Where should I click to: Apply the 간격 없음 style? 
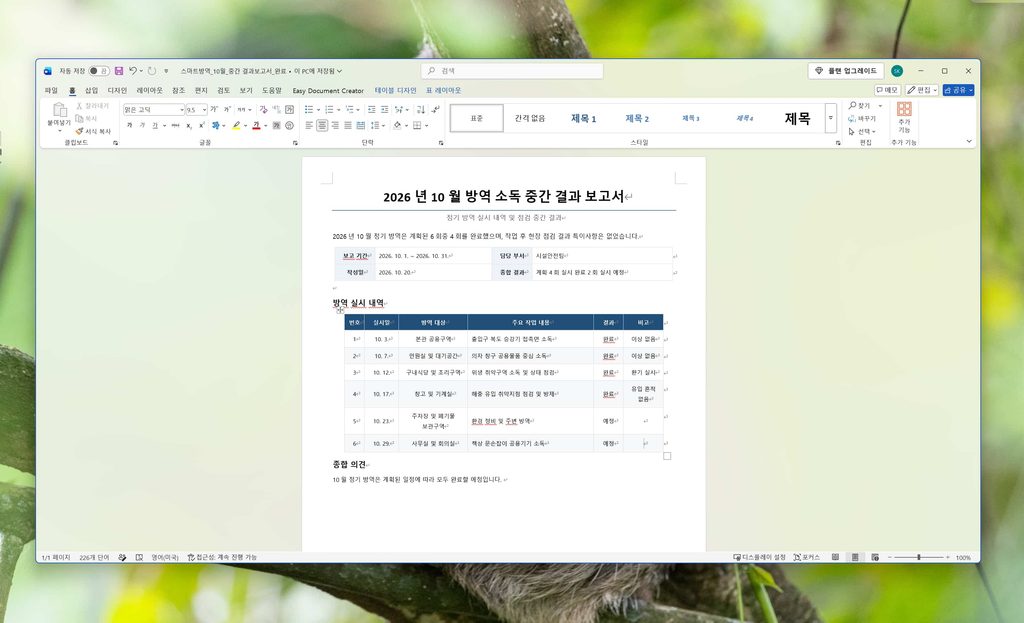[530, 118]
